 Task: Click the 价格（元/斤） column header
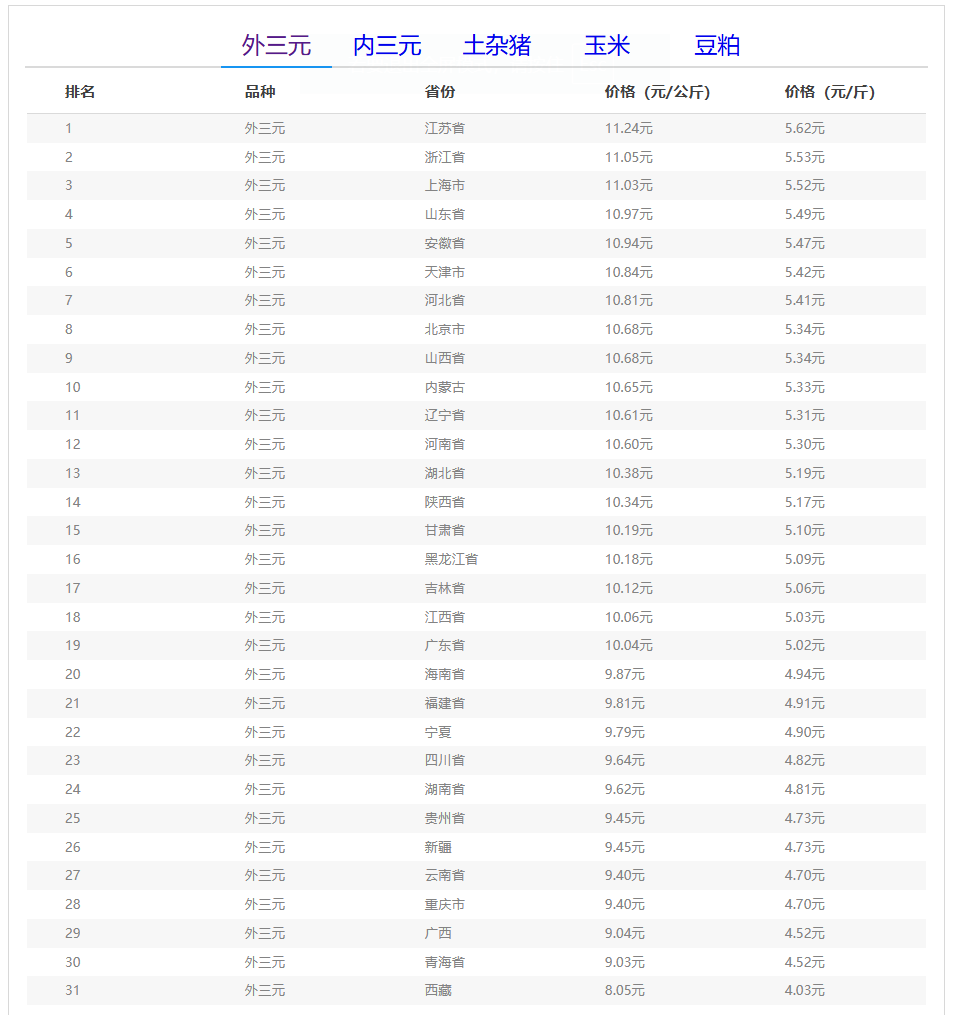coord(829,92)
